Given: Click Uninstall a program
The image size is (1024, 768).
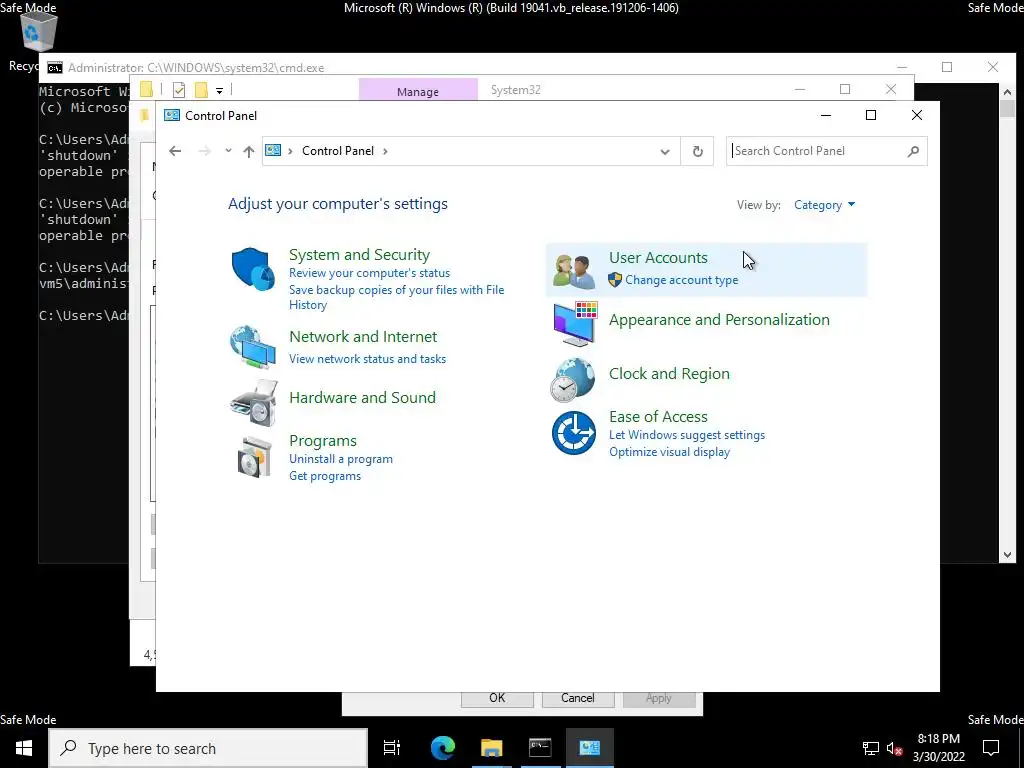Looking at the screenshot, I should pyautogui.click(x=341, y=459).
